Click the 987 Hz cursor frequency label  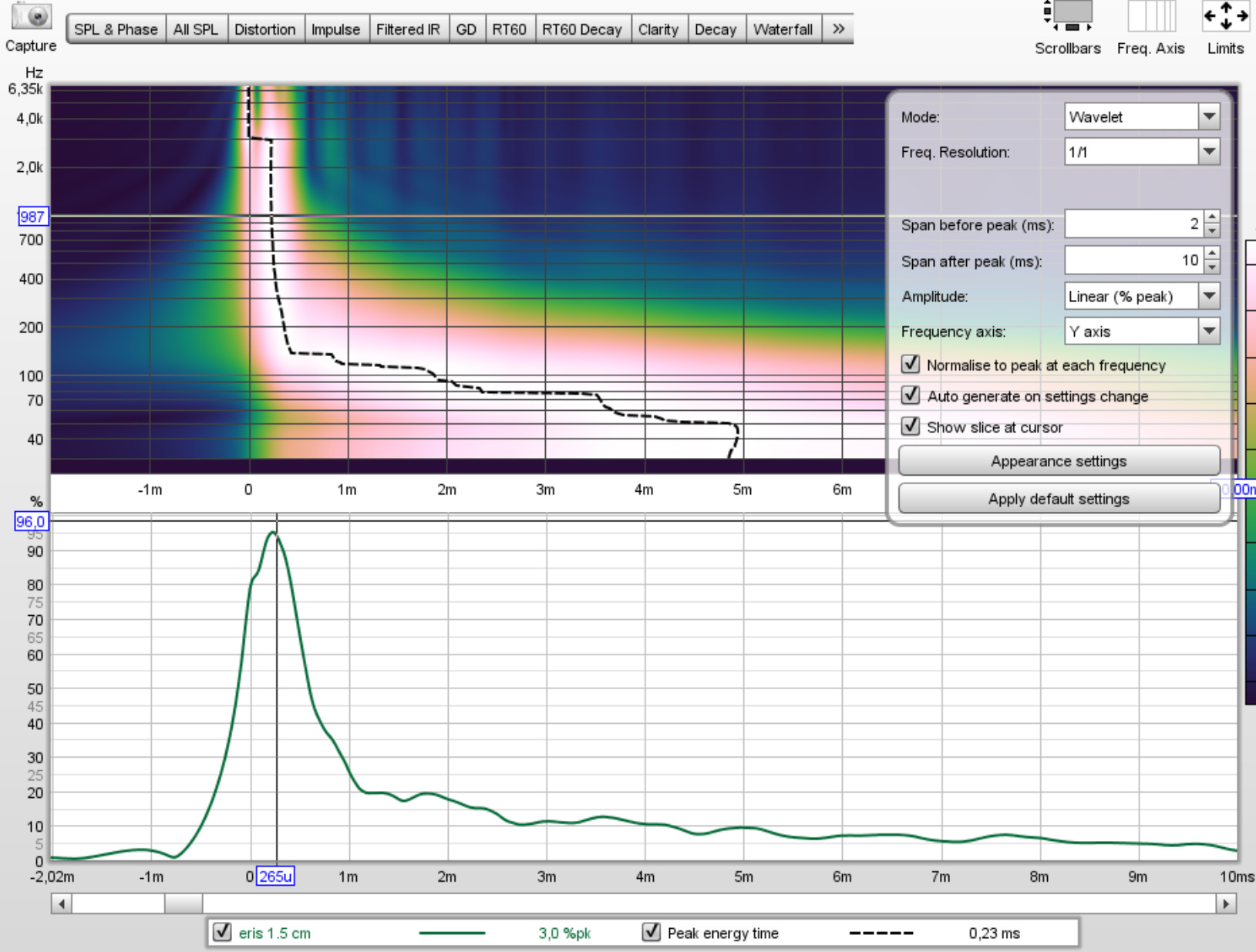coord(32,217)
